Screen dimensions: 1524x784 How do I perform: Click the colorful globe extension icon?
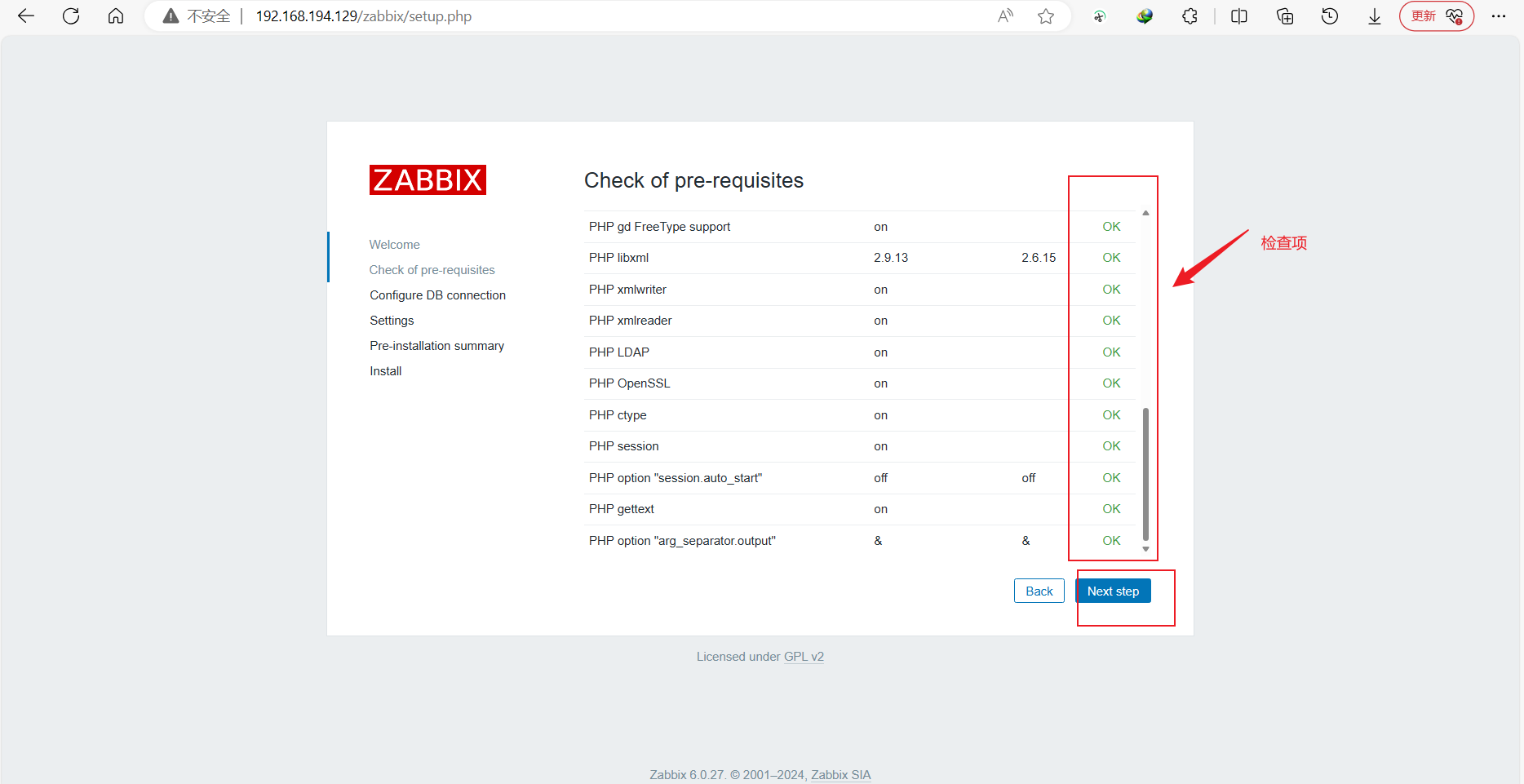(1145, 16)
